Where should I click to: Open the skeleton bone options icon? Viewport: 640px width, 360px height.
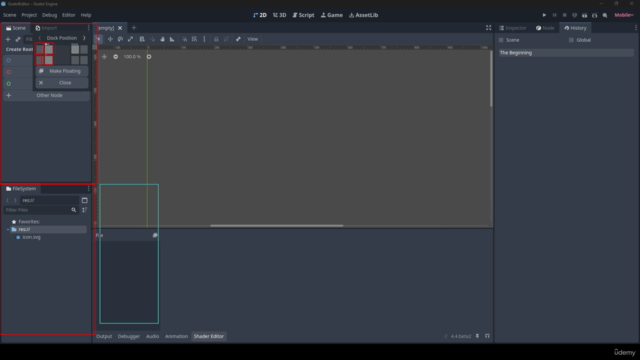tap(238, 39)
